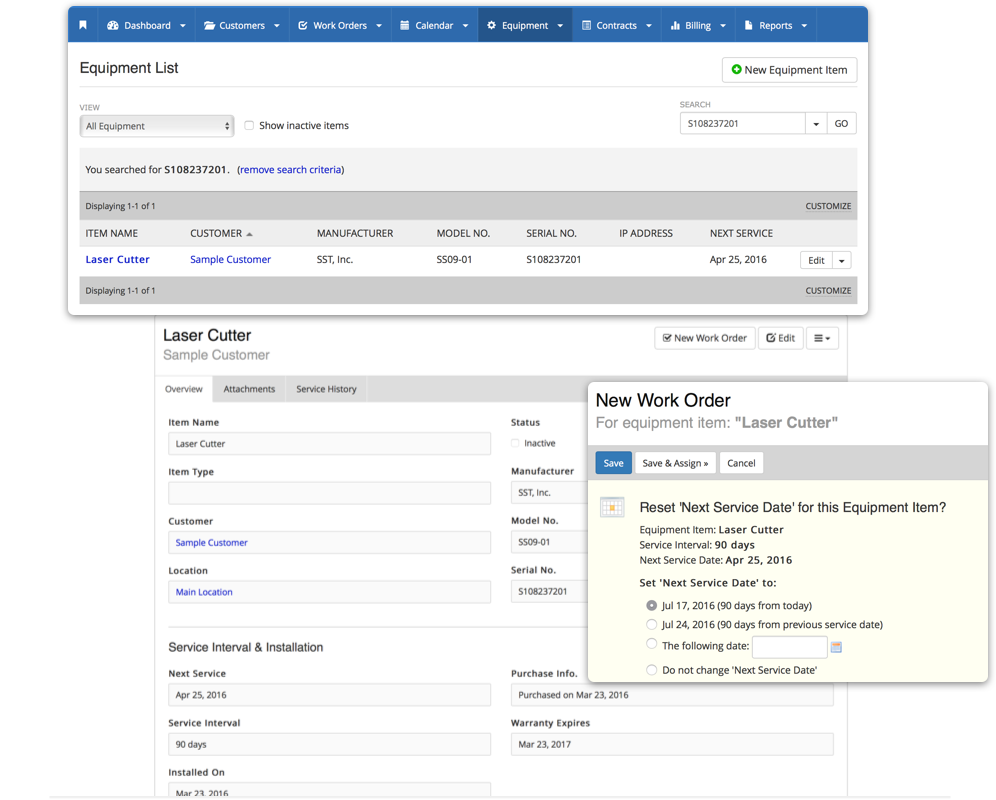Image resolution: width=996 pixels, height=800 pixels.
Task: Click the Warranty Expires Mar 23, 2017 field
Action: pos(672,744)
